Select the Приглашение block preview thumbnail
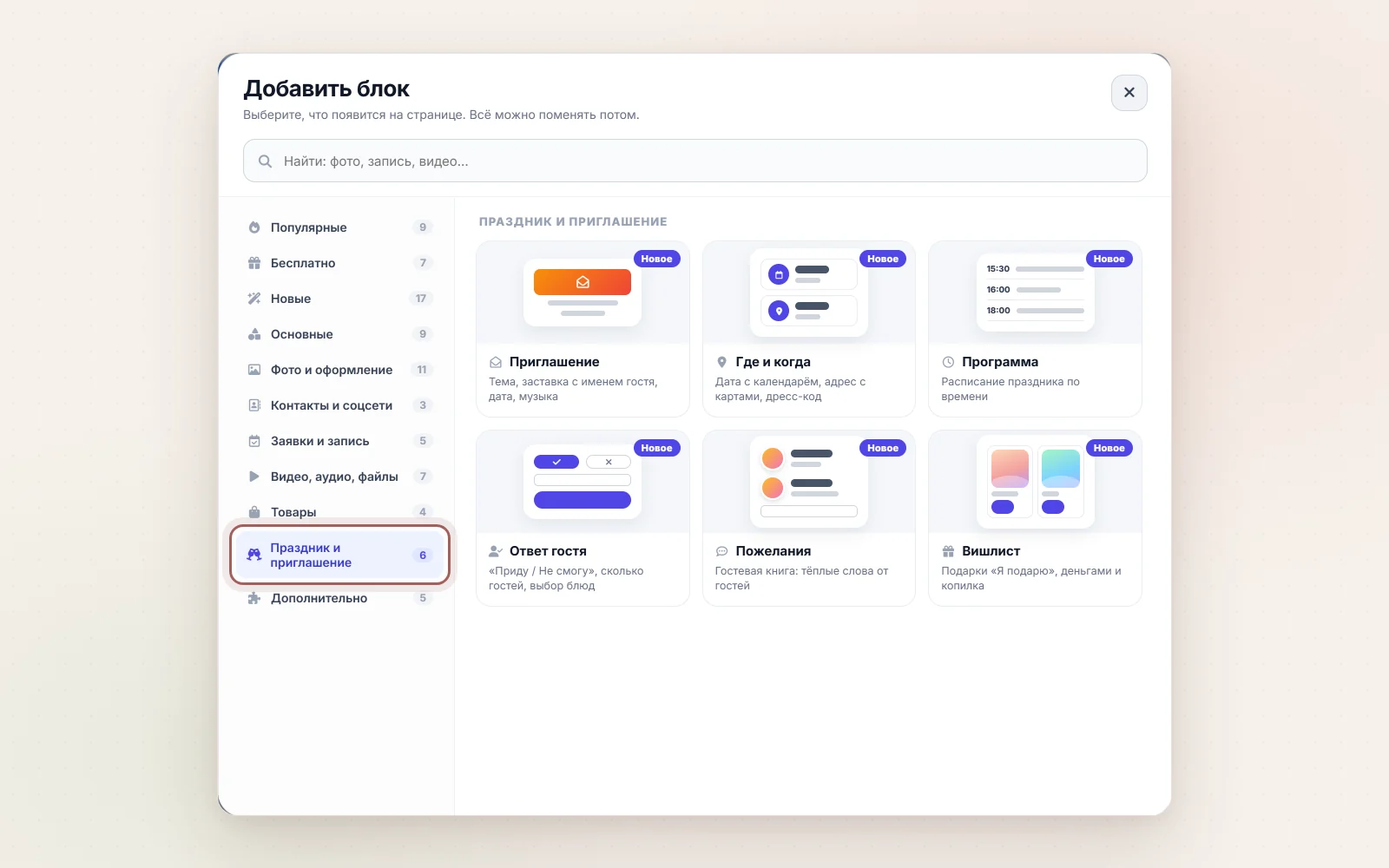The width and height of the screenshot is (1389, 868). click(x=583, y=293)
